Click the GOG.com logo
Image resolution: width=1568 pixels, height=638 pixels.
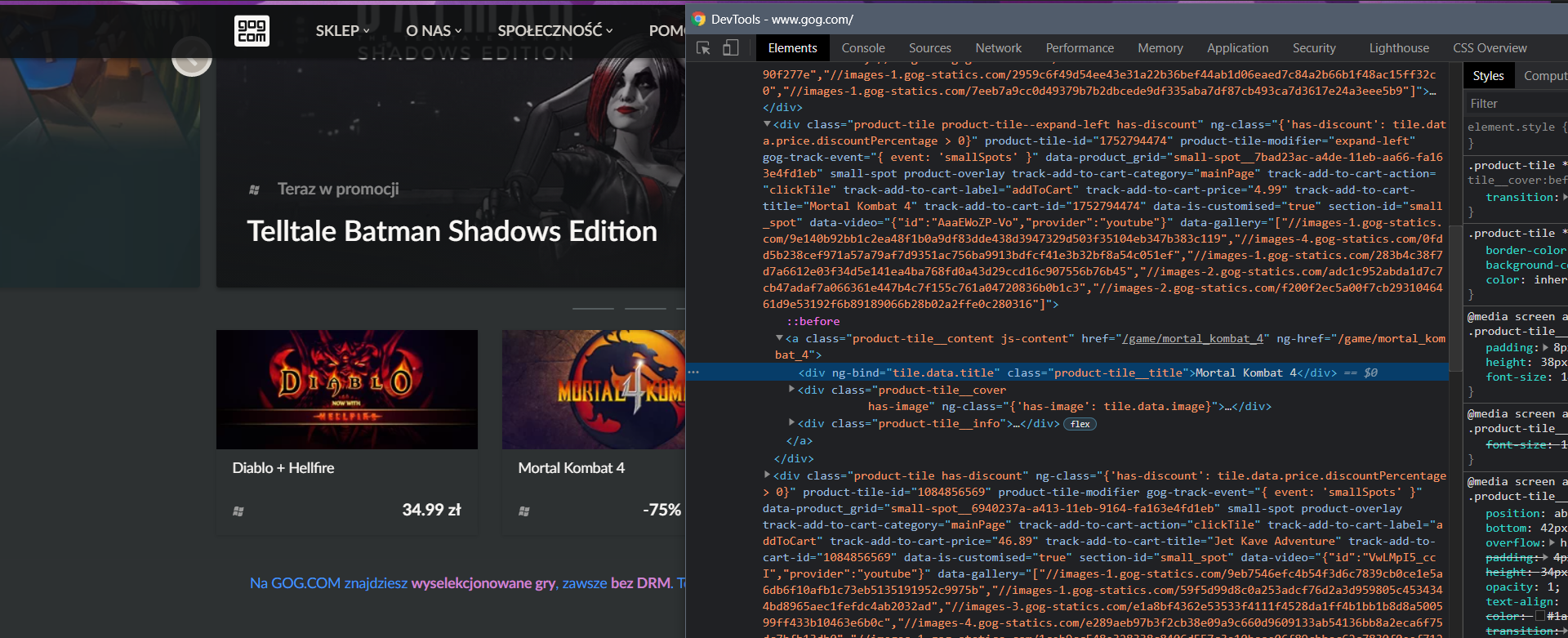[x=252, y=31]
